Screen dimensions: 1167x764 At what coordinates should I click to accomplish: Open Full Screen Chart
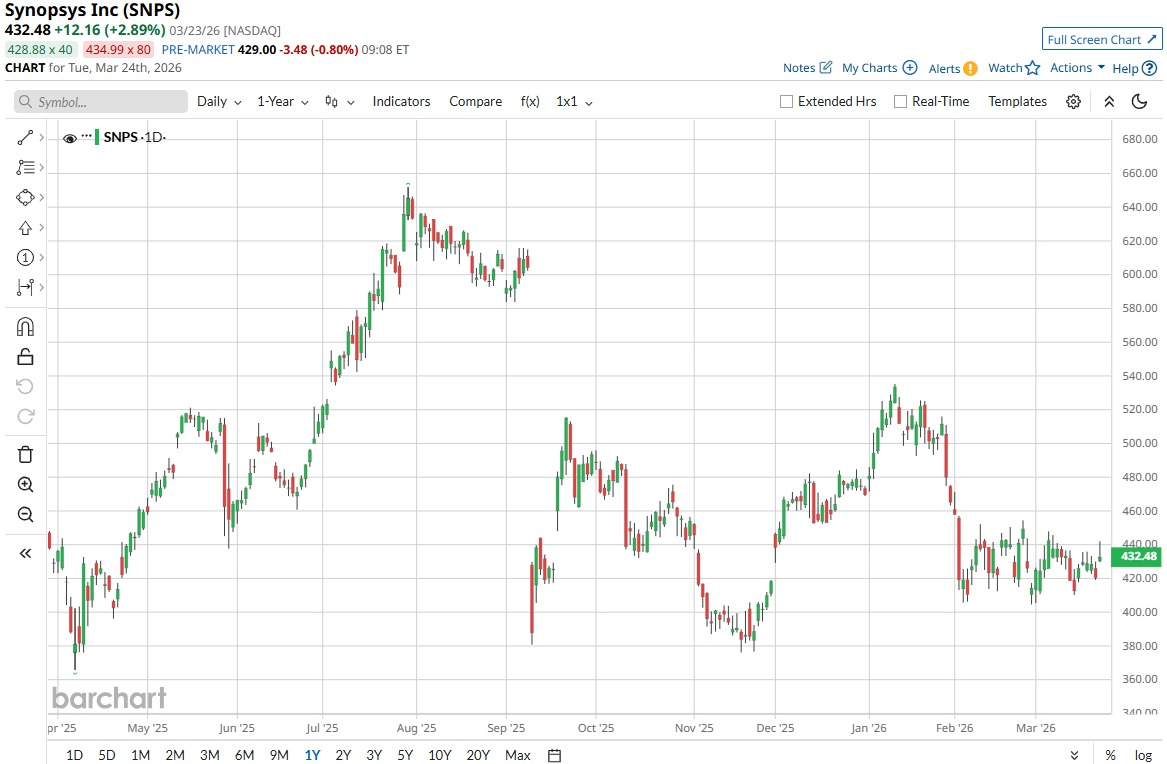(x=1102, y=39)
